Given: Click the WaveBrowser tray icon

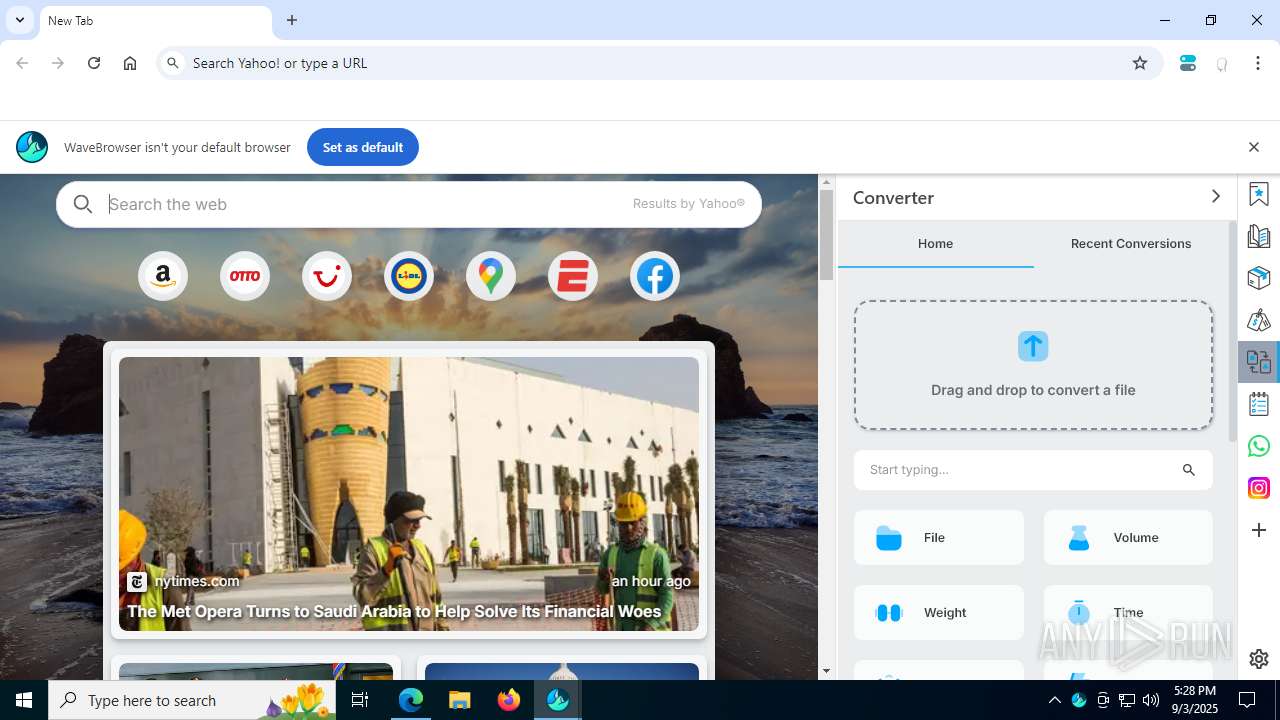Looking at the screenshot, I should (x=1079, y=700).
